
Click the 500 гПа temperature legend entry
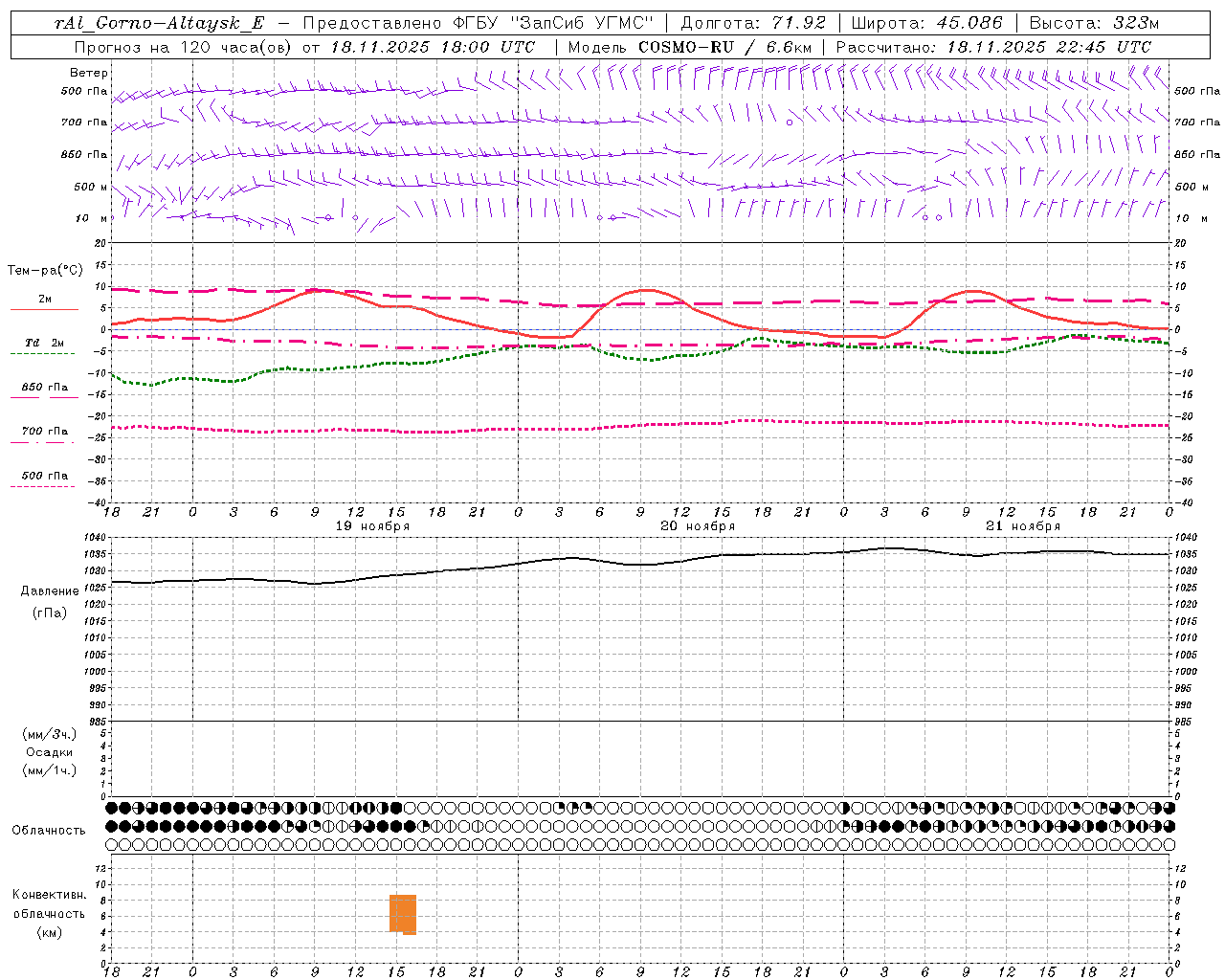coord(45,476)
